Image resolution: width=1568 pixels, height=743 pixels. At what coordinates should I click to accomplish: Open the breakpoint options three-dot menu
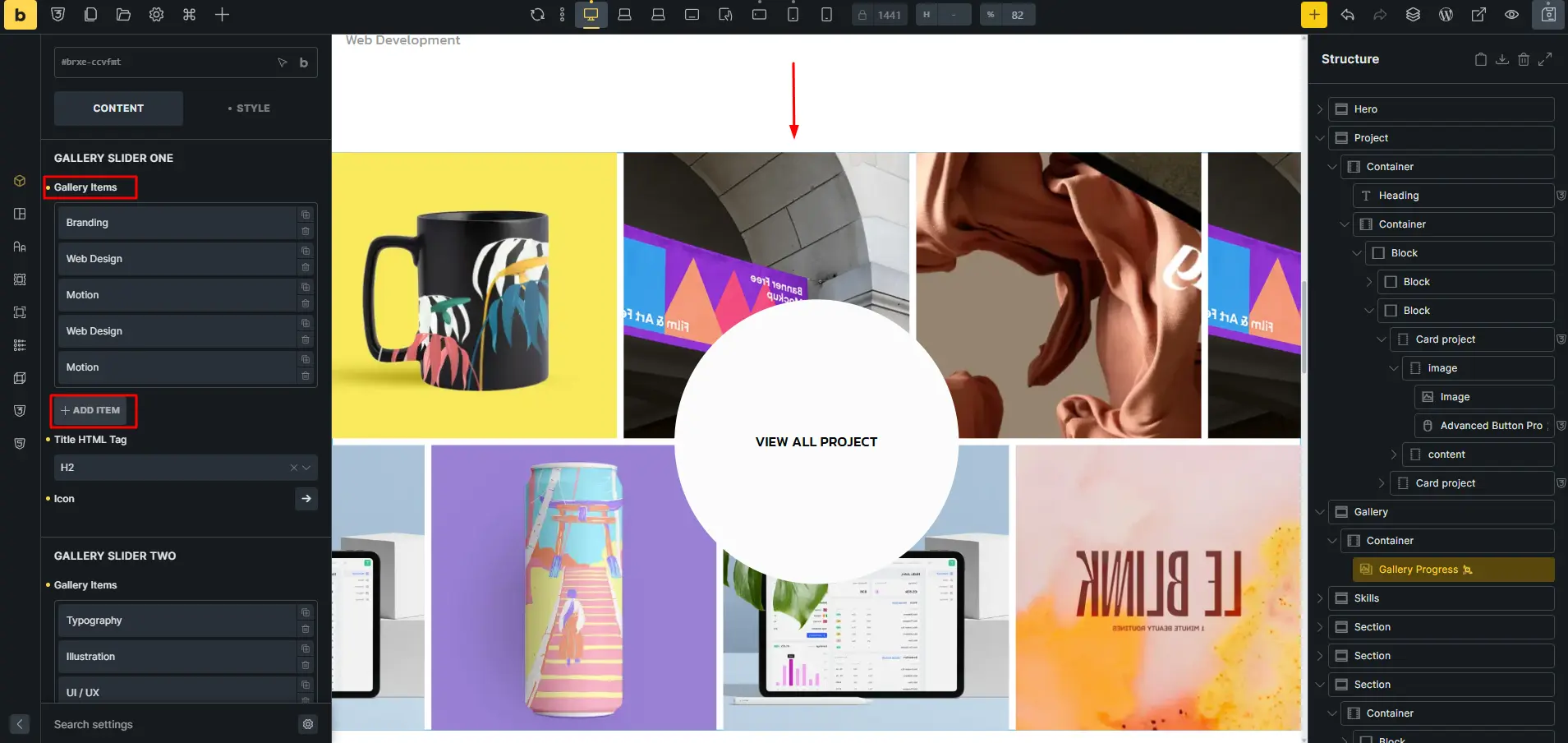562,15
